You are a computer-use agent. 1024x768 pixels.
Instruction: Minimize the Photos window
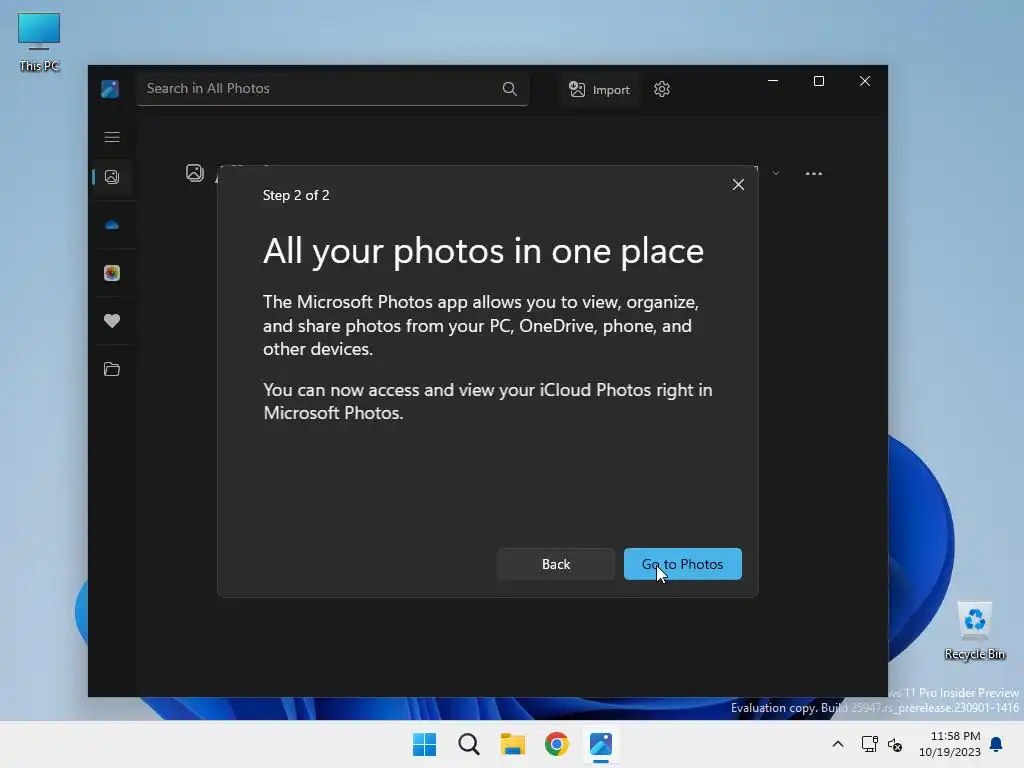coord(773,81)
